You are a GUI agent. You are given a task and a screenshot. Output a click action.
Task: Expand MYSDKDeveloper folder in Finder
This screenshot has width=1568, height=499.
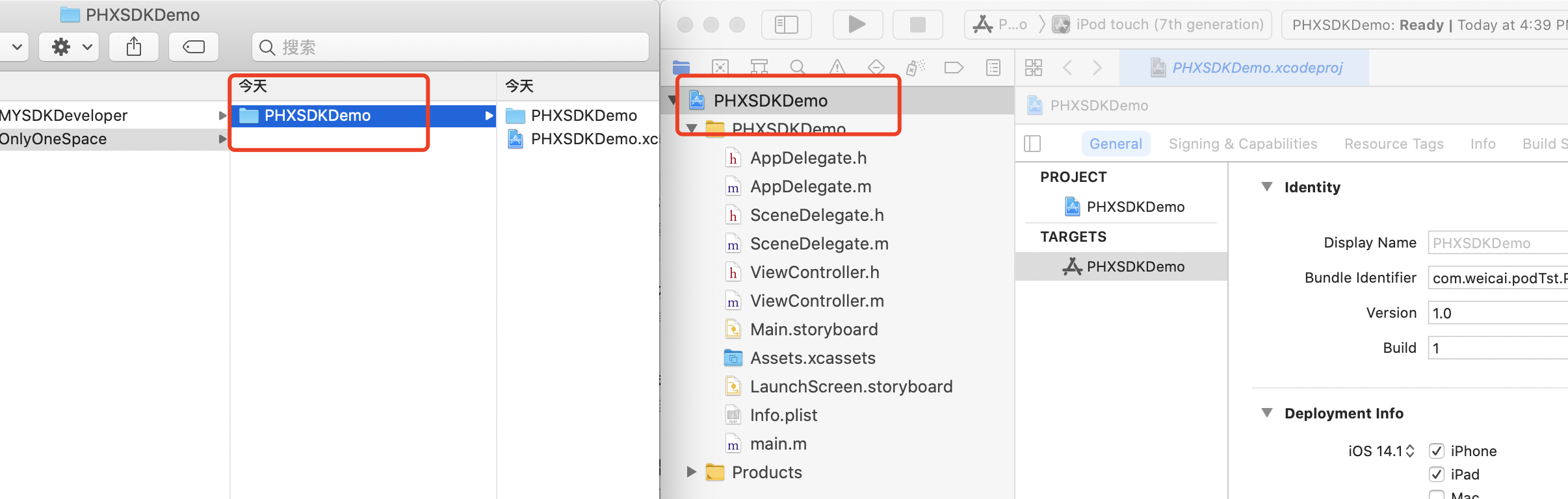[x=222, y=116]
